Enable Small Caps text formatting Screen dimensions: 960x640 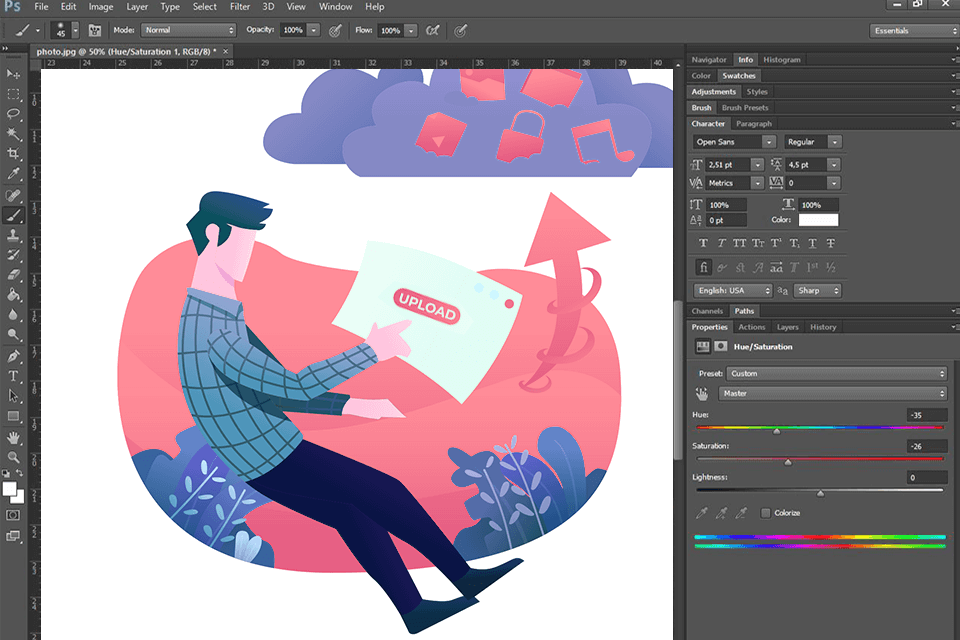[758, 242]
